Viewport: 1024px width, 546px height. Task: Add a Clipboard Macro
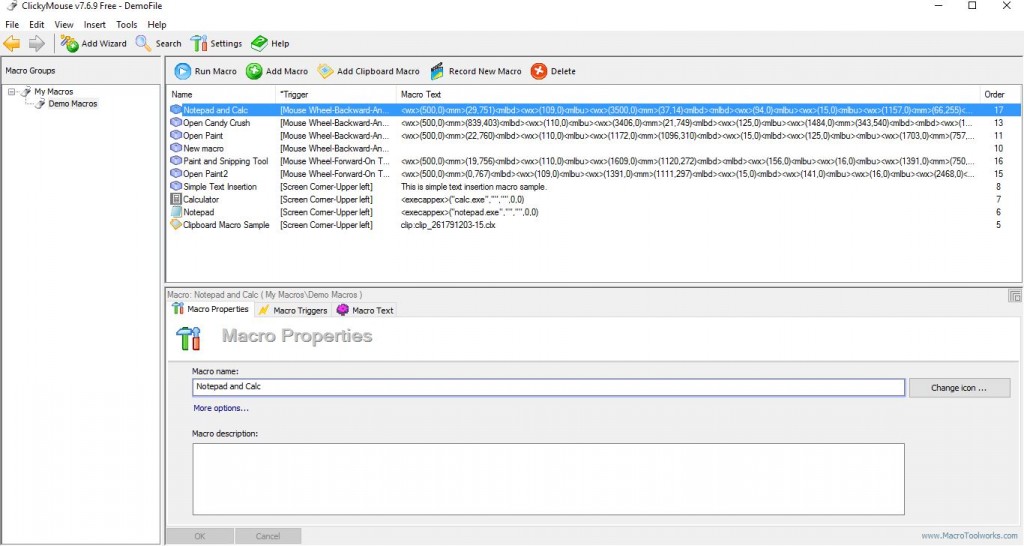click(368, 71)
